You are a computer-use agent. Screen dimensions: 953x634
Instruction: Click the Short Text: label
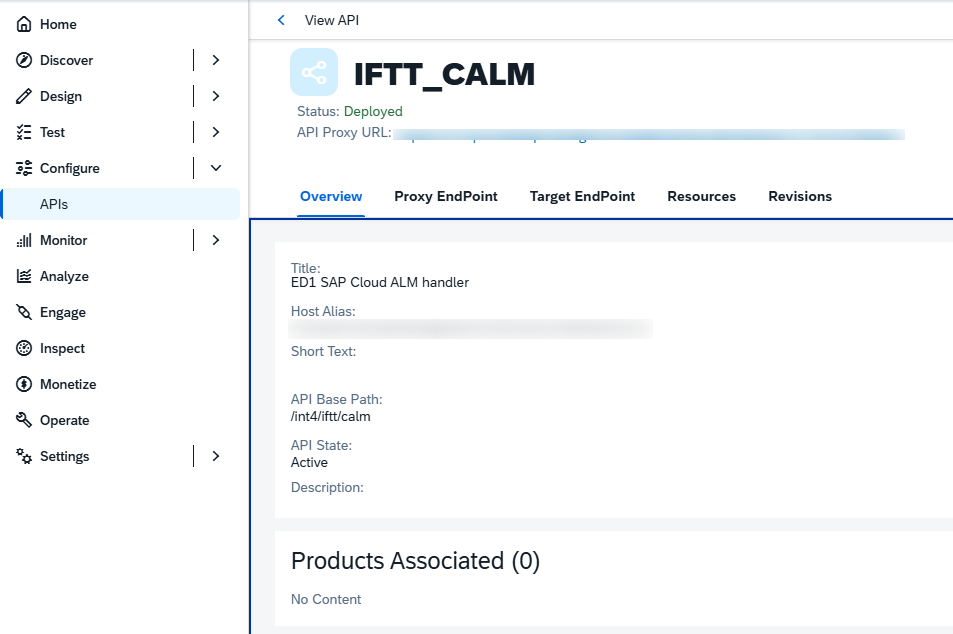[323, 351]
